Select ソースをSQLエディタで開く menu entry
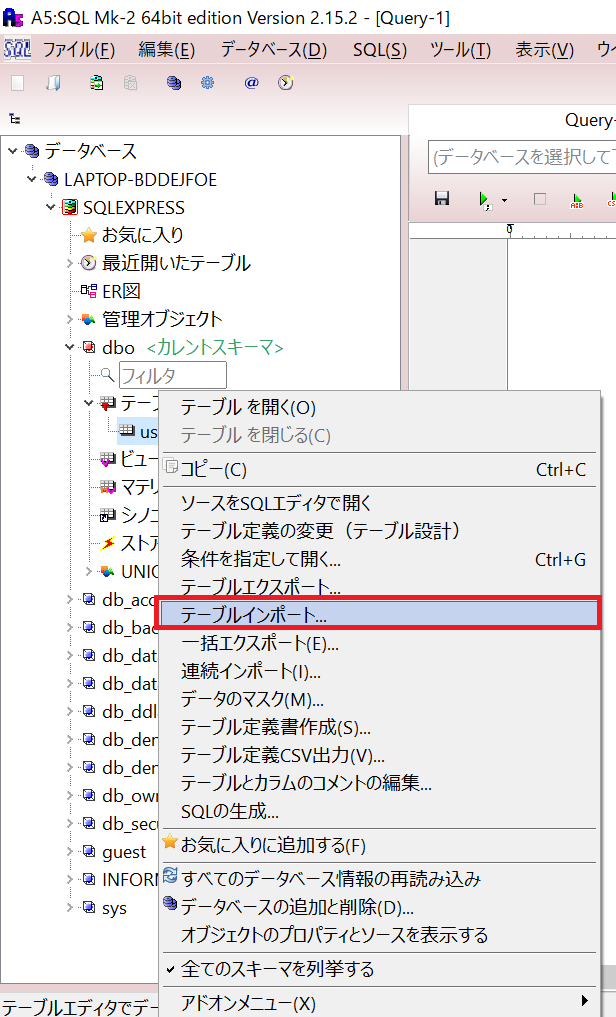This screenshot has width=616, height=1017. [x=379, y=503]
